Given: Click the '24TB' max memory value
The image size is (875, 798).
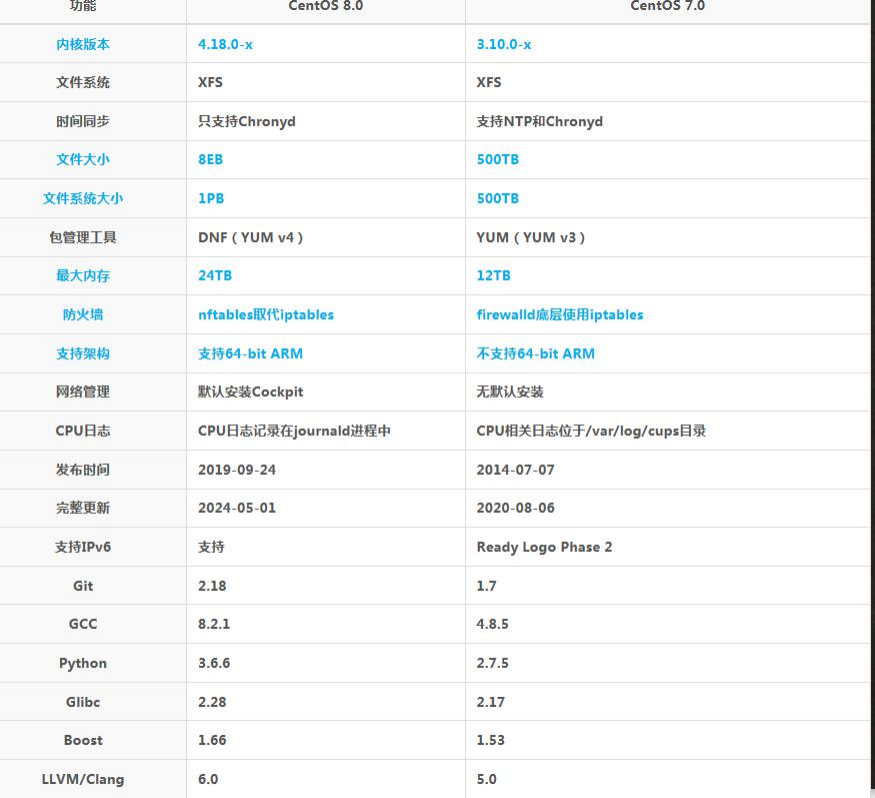Looking at the screenshot, I should [215, 275].
